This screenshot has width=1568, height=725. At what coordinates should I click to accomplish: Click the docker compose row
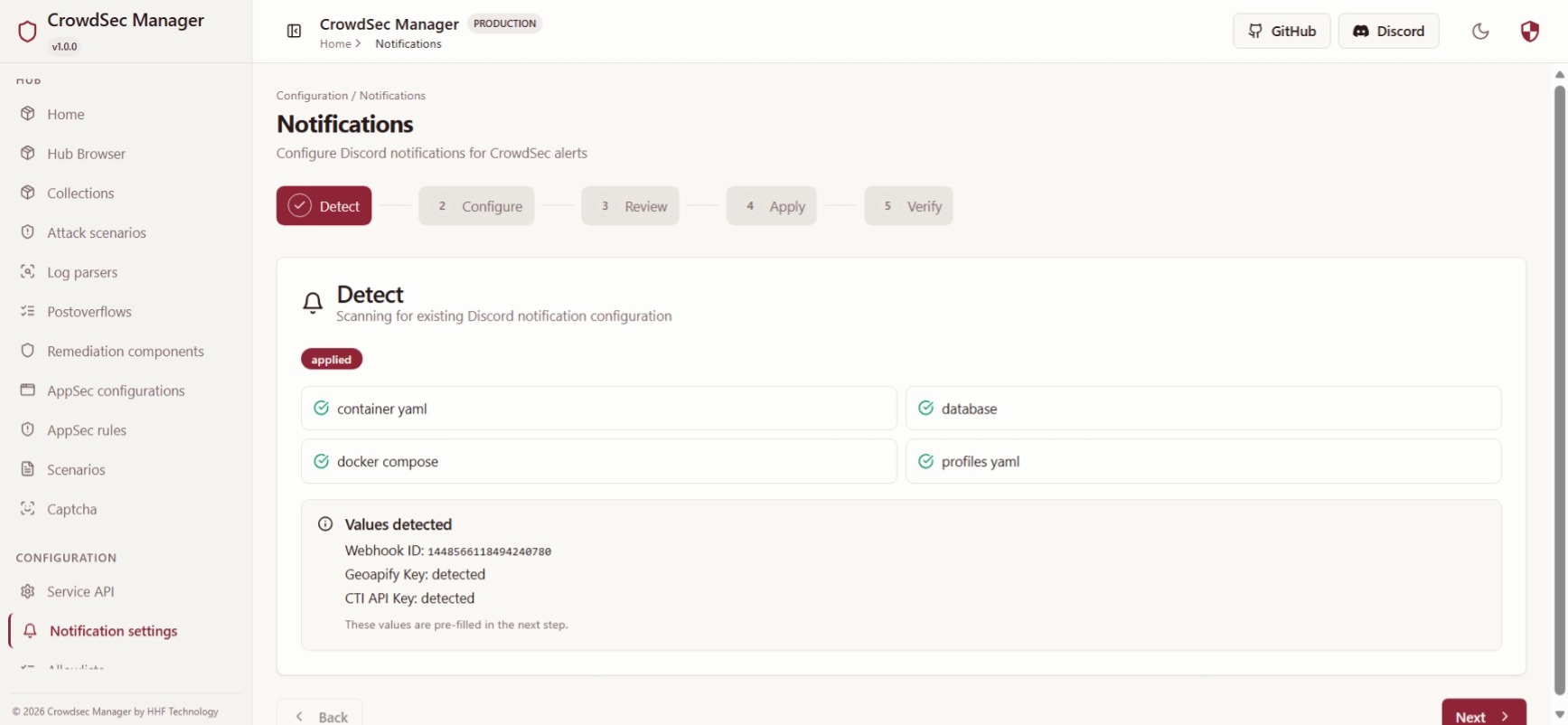598,461
